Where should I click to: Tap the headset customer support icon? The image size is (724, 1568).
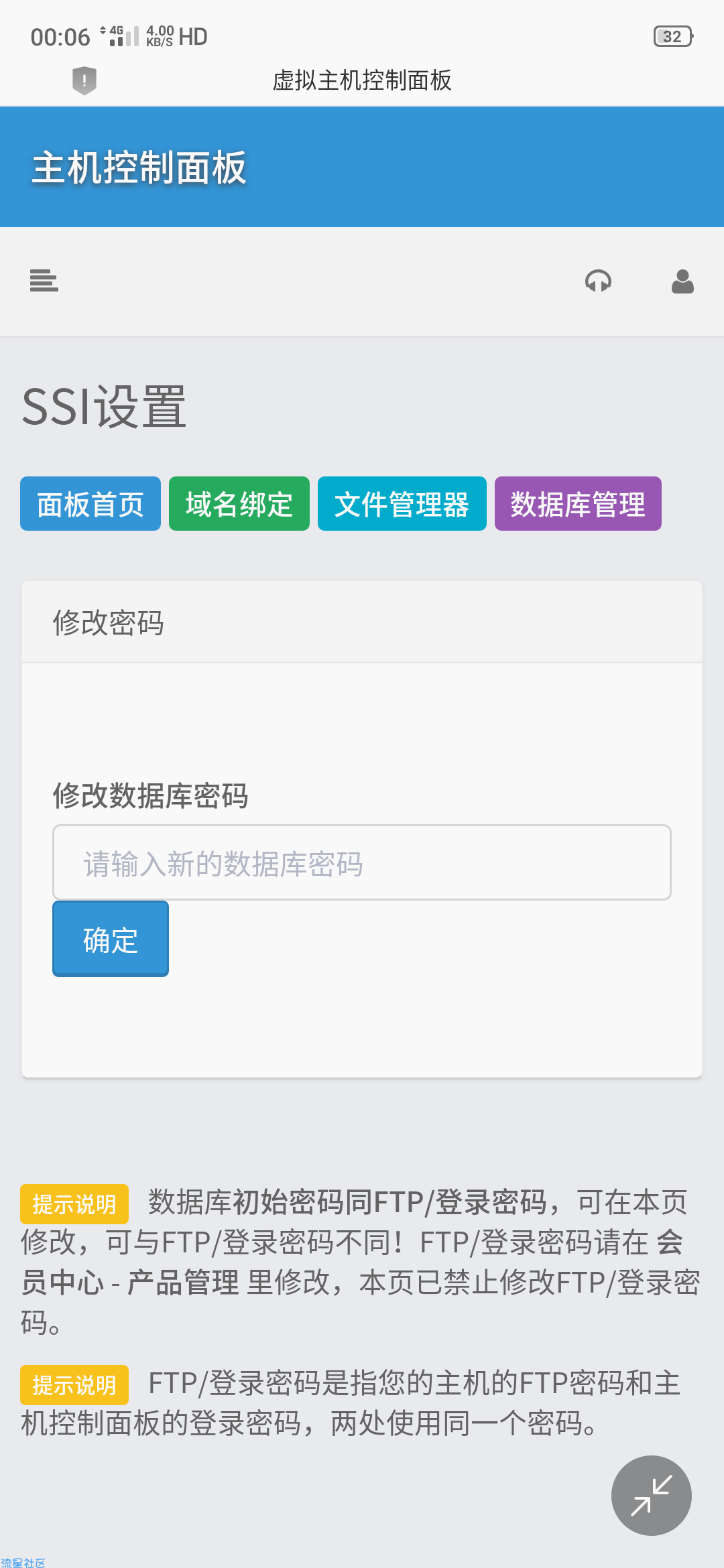point(598,281)
